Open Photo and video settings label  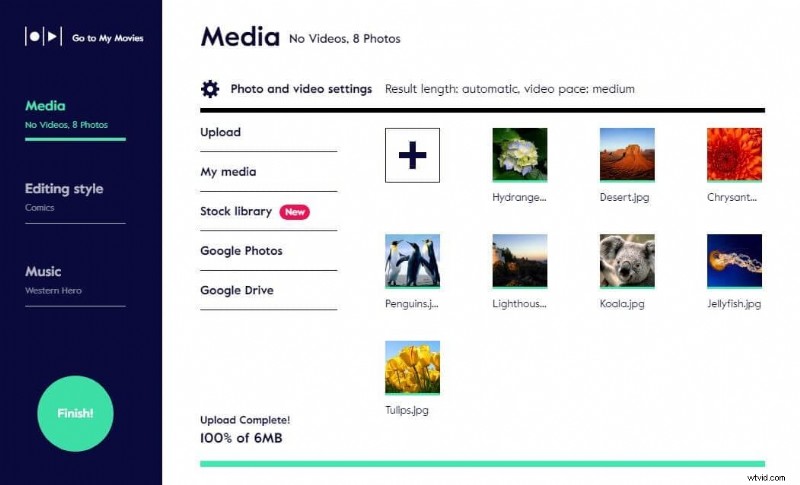pos(301,89)
